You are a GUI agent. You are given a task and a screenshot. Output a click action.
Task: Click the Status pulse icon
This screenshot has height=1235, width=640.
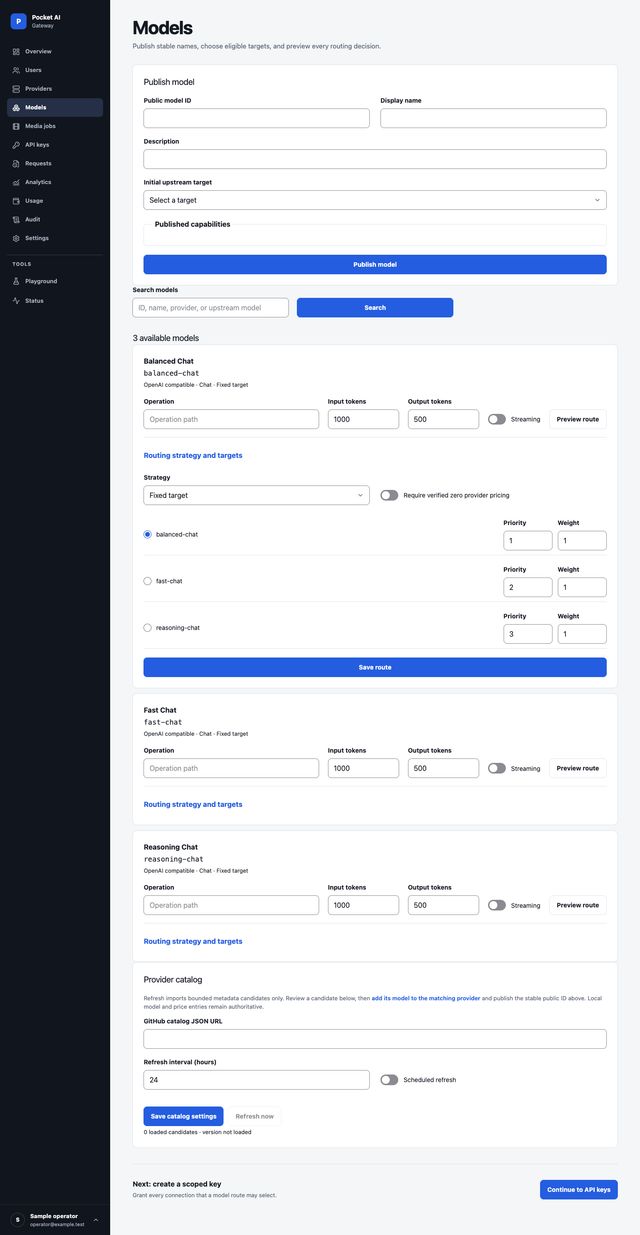pos(16,300)
